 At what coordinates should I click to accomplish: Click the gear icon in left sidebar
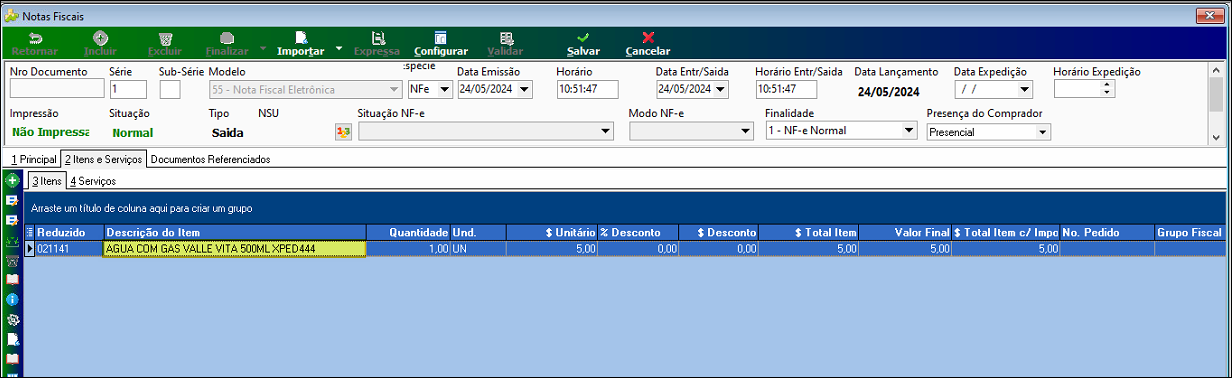coord(13,319)
